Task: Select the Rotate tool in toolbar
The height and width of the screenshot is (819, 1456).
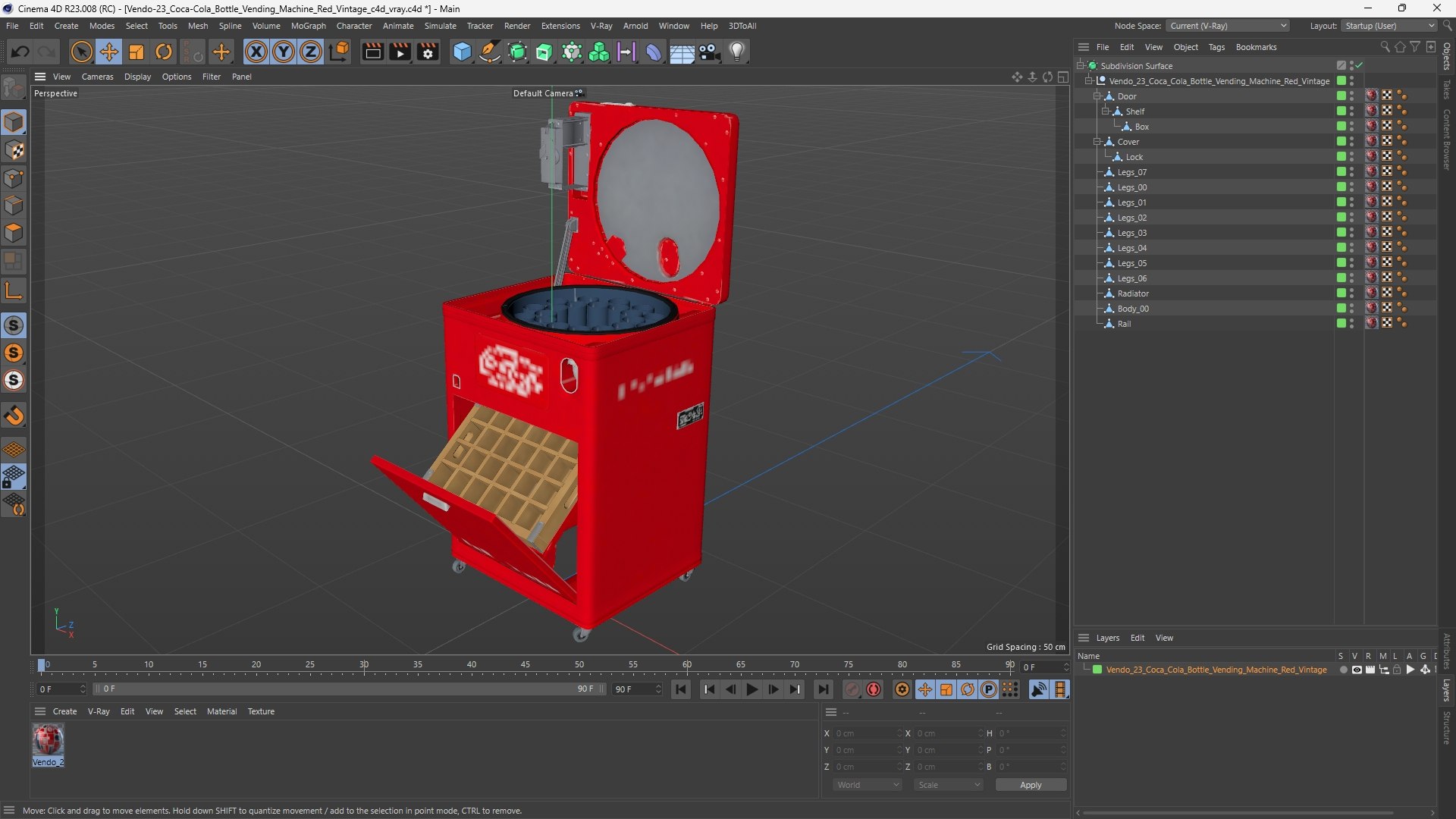Action: click(164, 52)
